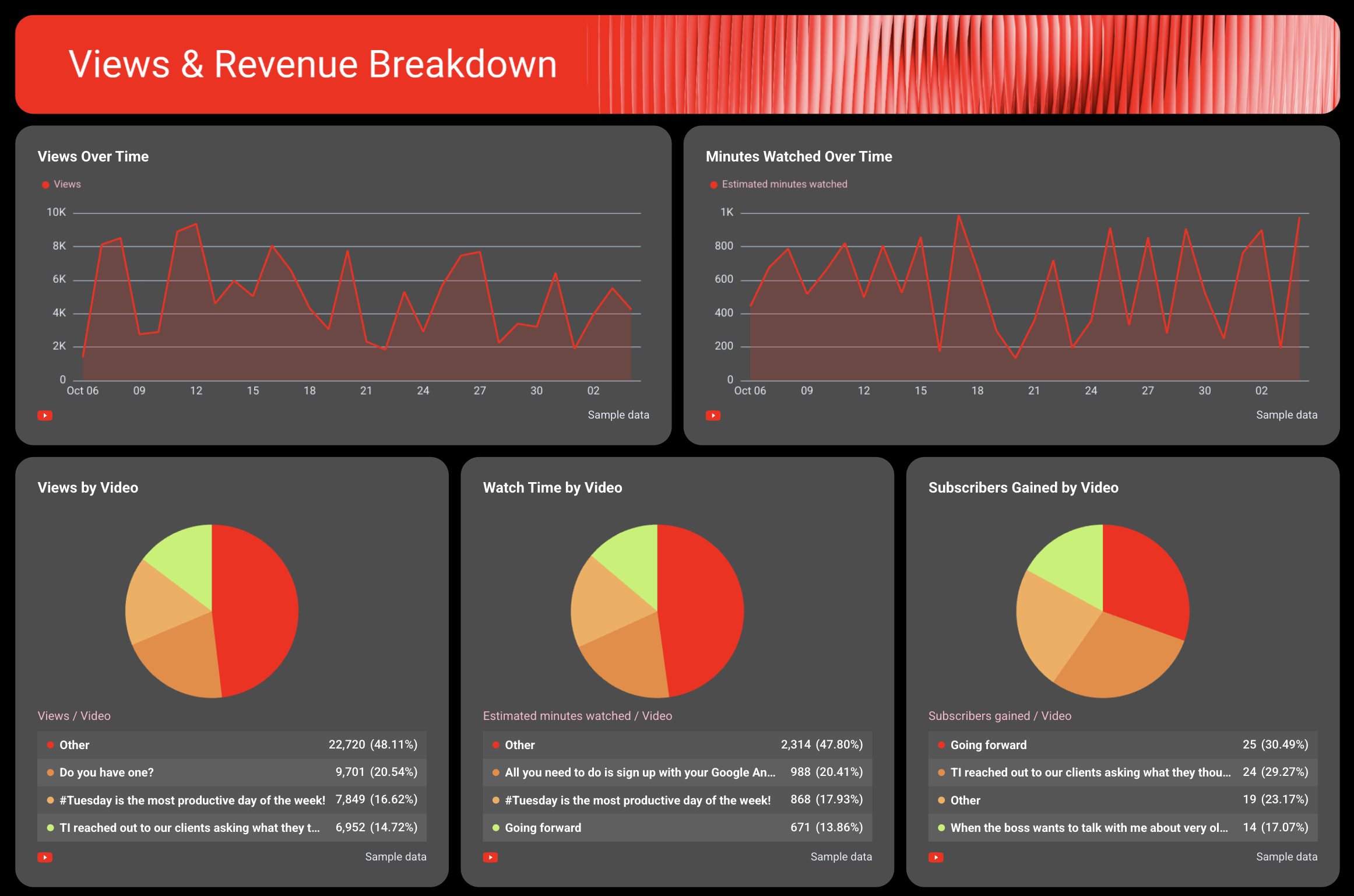Click the red Views legend dot
The image size is (1354, 896).
click(45, 184)
